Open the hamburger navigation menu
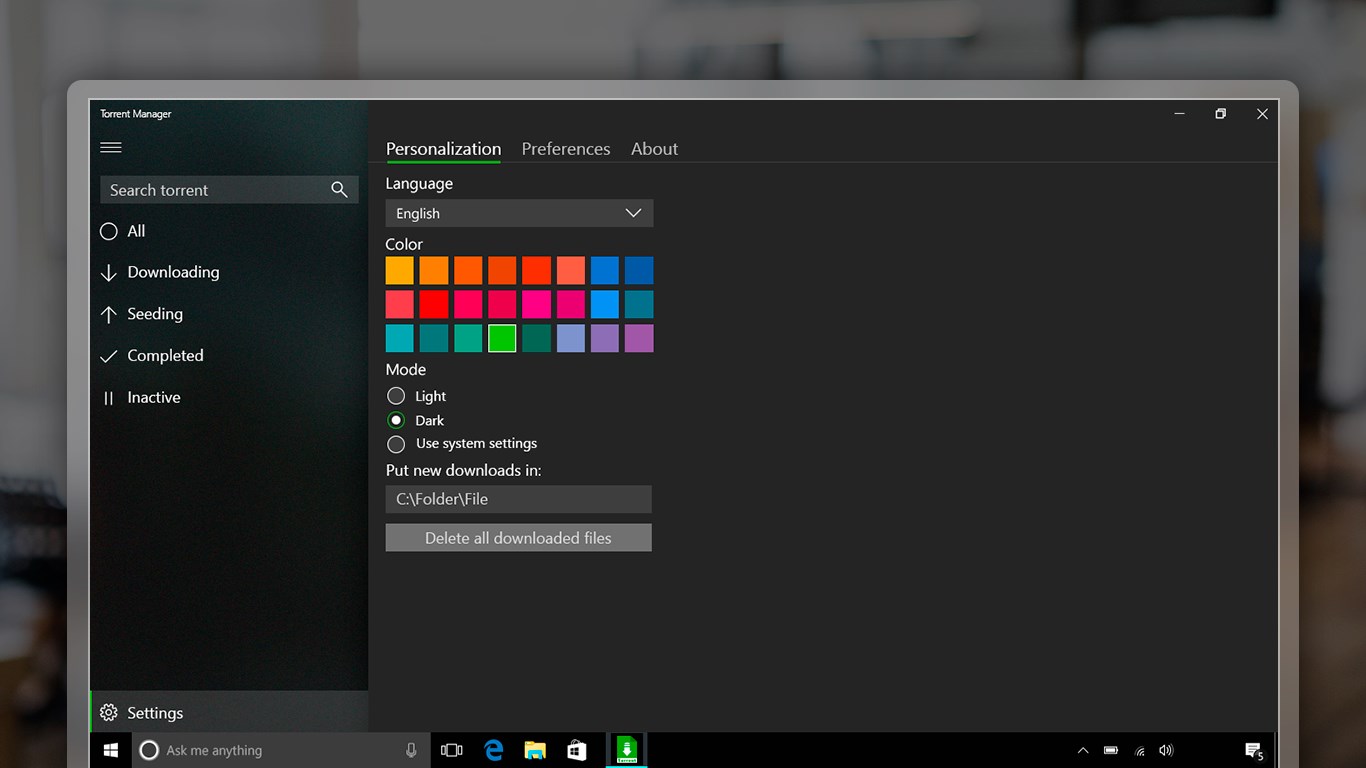Screen dimensions: 1366x768 click(x=111, y=148)
